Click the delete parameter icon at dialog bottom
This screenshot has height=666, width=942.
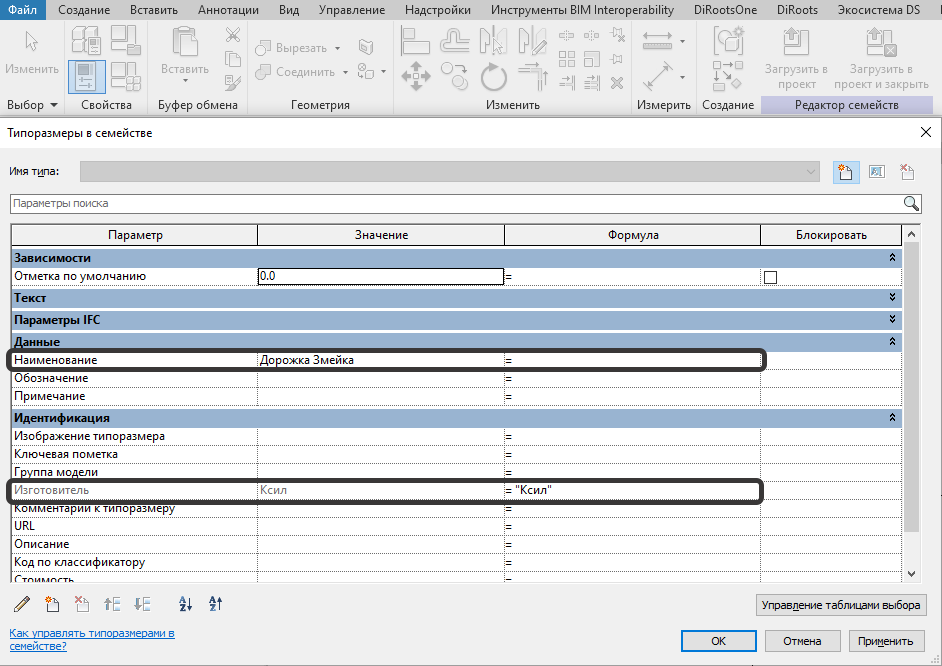[x=82, y=604]
